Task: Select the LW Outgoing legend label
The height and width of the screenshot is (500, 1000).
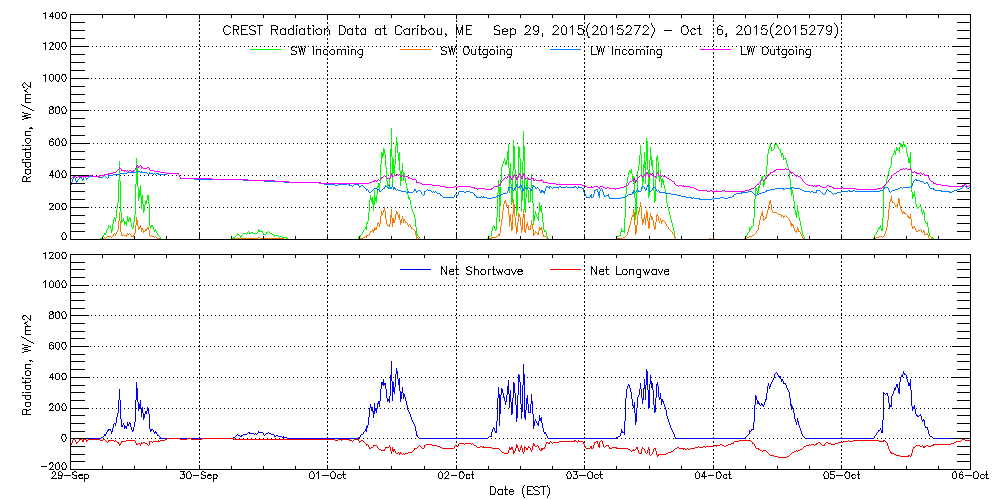Action: click(x=775, y=52)
